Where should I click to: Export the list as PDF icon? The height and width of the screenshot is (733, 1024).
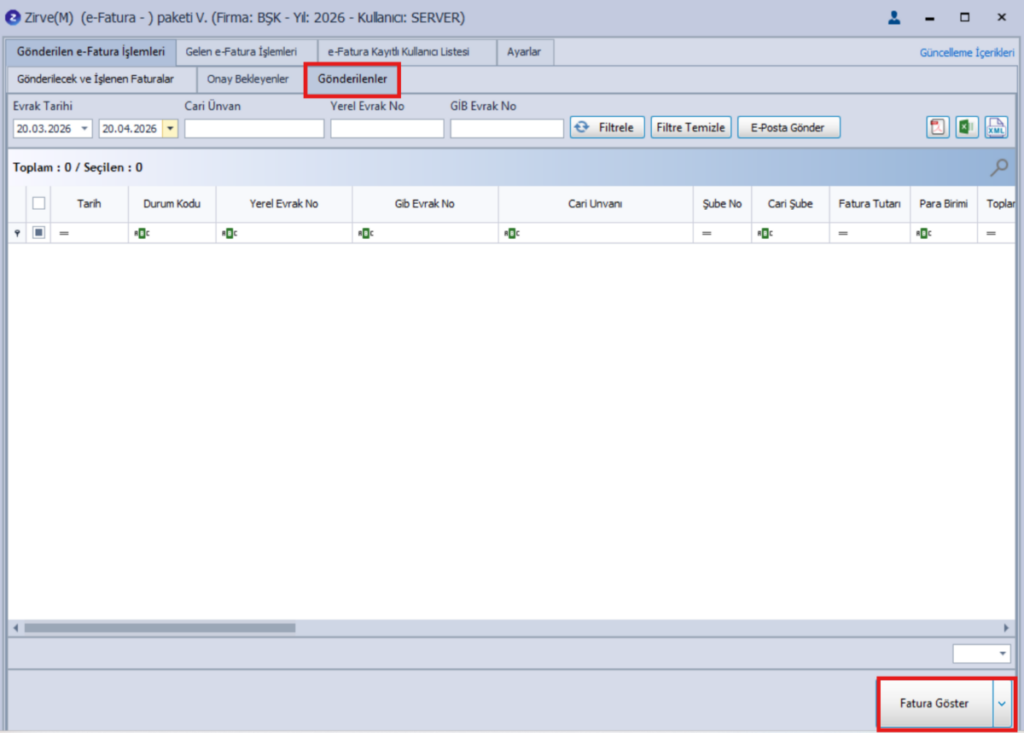point(937,127)
